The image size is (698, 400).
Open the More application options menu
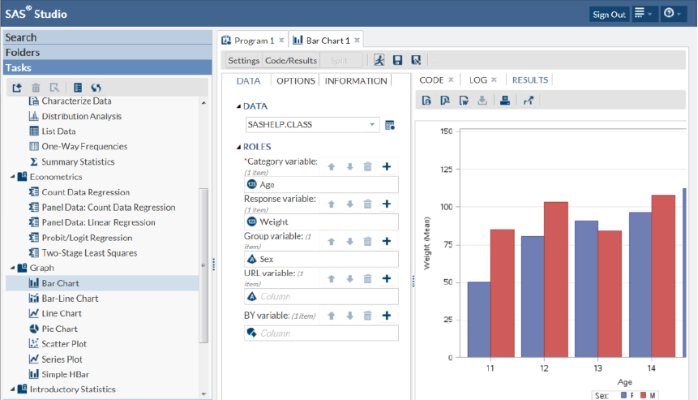643,13
